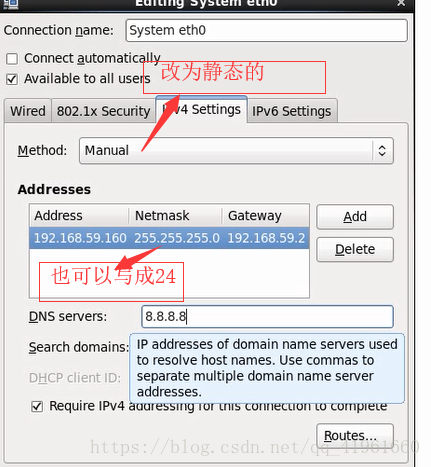Switch to the Wired tab

click(28, 111)
